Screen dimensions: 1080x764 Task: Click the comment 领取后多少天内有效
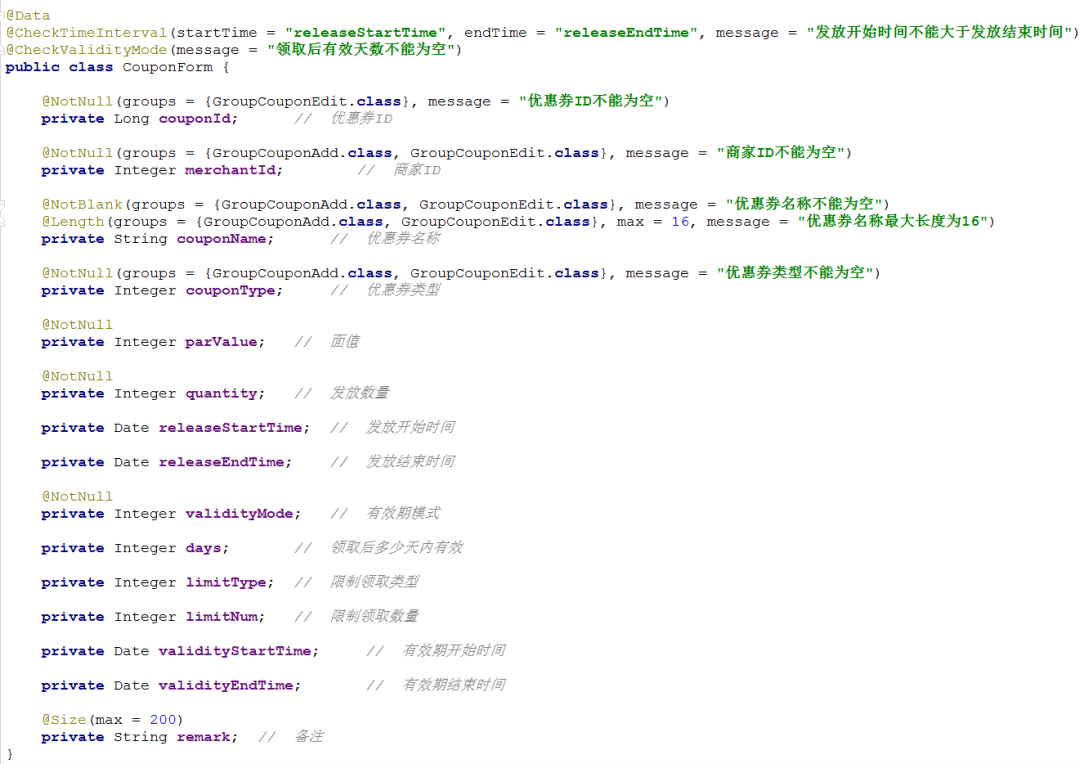pos(397,548)
